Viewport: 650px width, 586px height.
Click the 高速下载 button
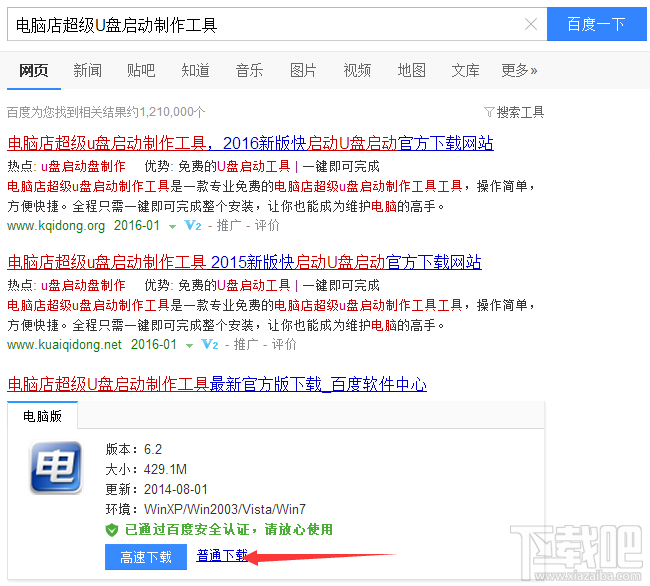click(146, 557)
